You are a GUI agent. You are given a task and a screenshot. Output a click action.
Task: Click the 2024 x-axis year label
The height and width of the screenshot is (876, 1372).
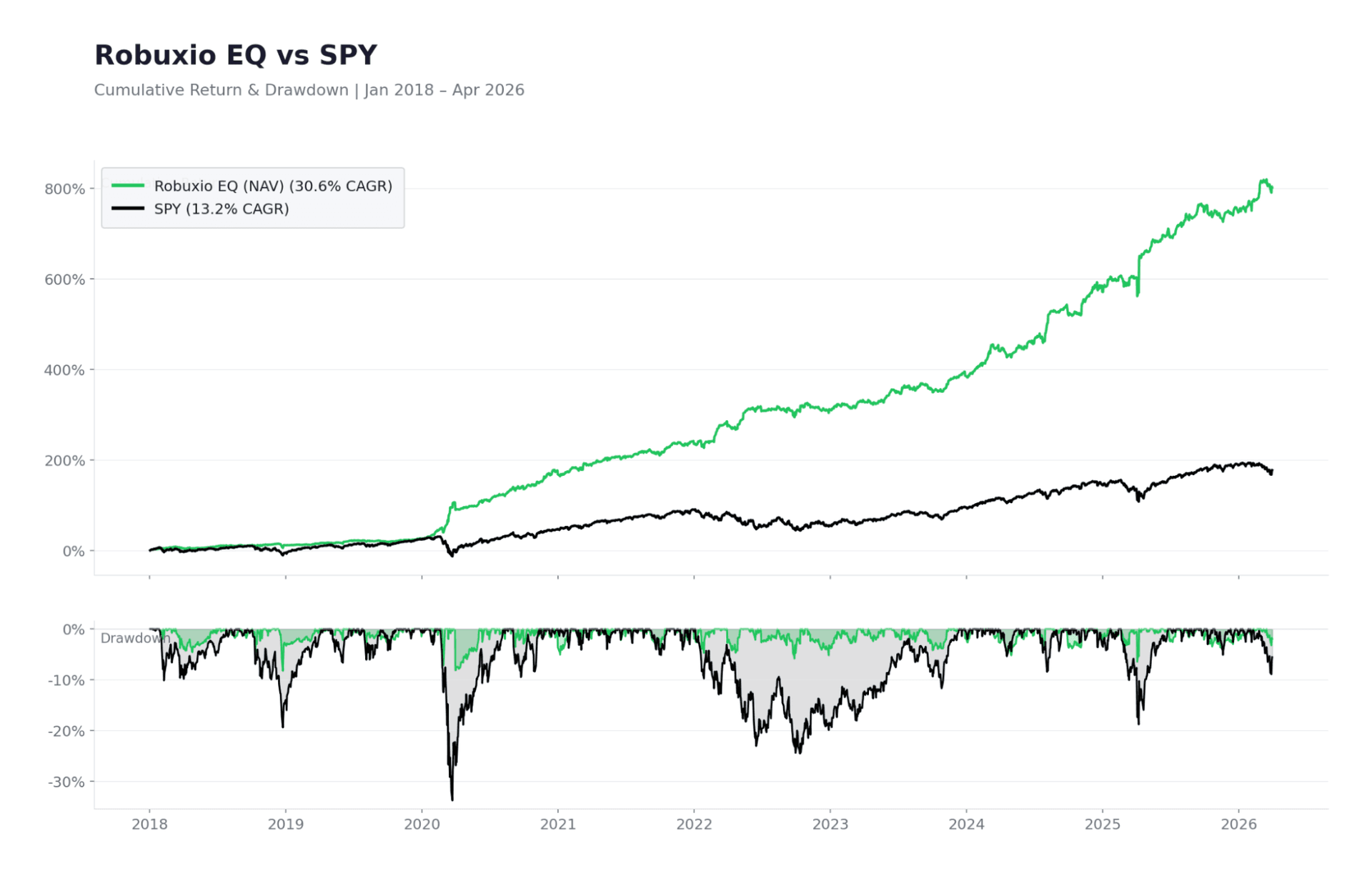pyautogui.click(x=966, y=825)
